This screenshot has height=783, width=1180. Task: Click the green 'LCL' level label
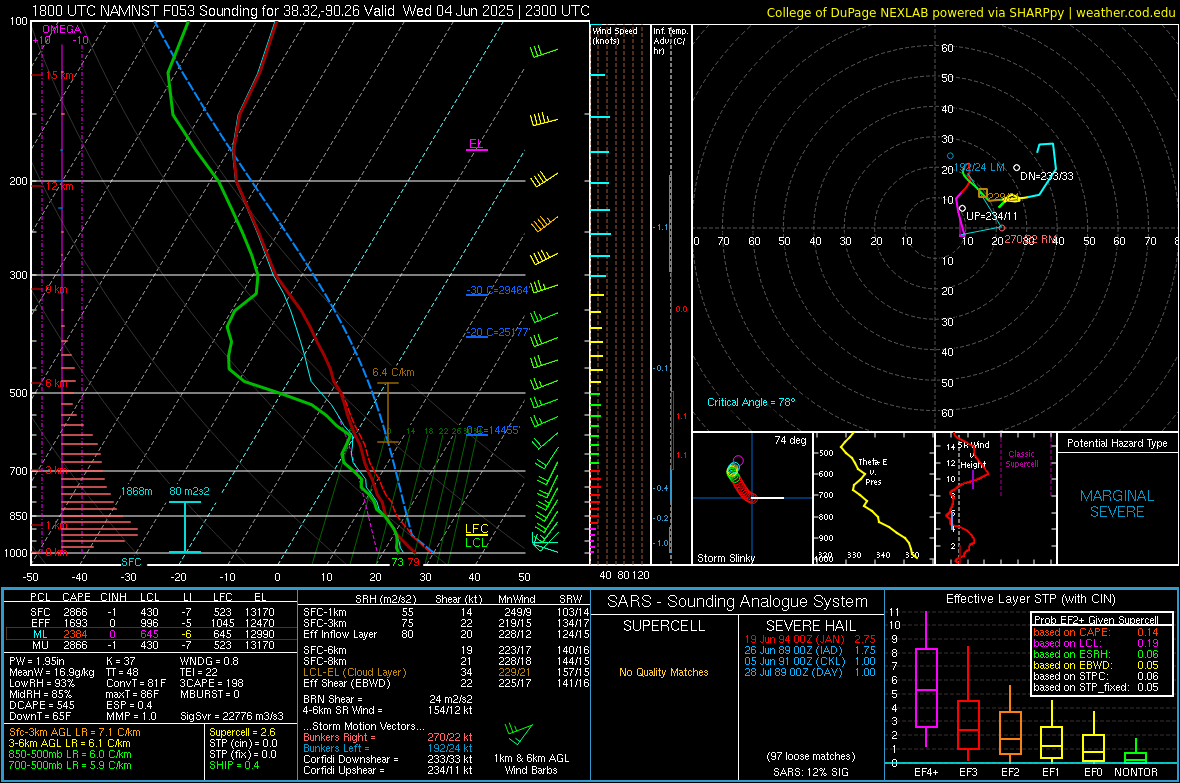tap(476, 542)
